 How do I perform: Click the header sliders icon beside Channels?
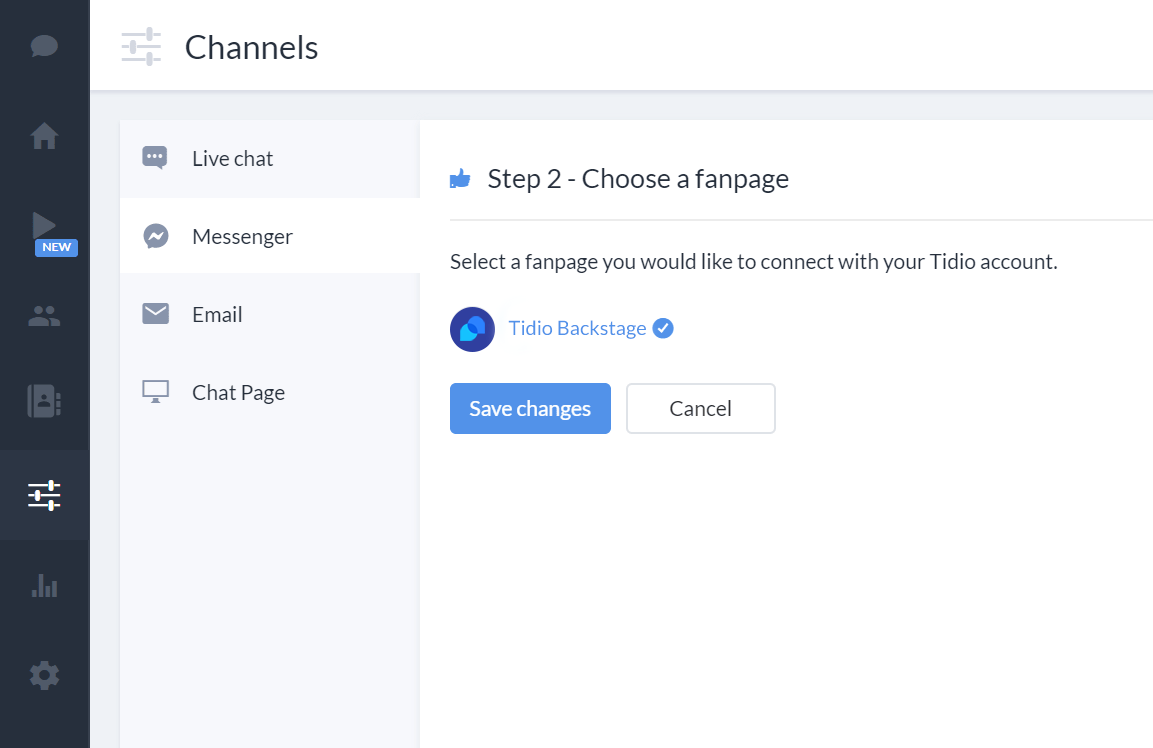141,46
